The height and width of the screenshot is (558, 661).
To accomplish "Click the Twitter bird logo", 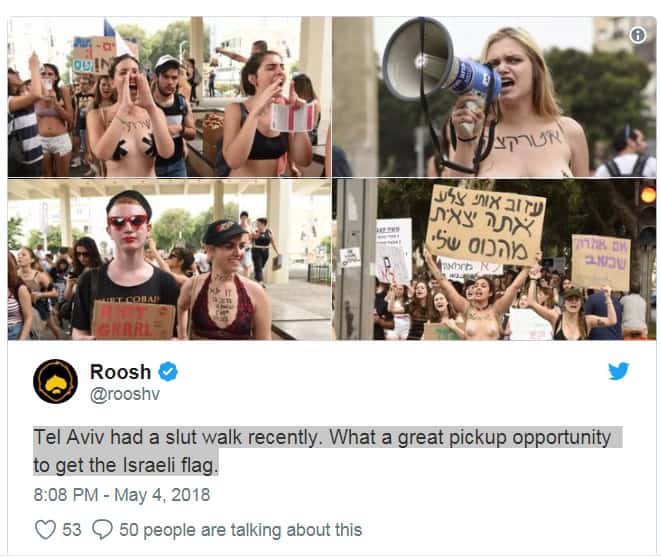I will [x=618, y=371].
